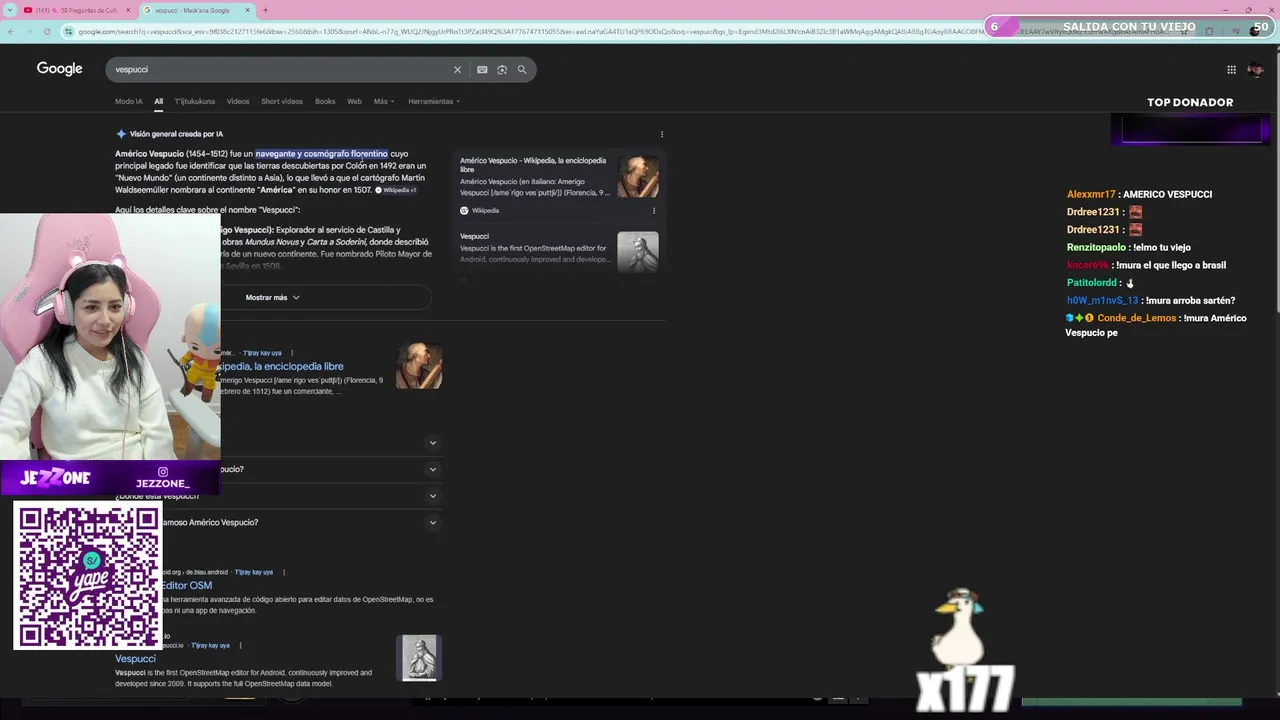This screenshot has width=1280, height=720.
Task: Open result options dots for Vespucci.io result
Action: tap(240, 645)
